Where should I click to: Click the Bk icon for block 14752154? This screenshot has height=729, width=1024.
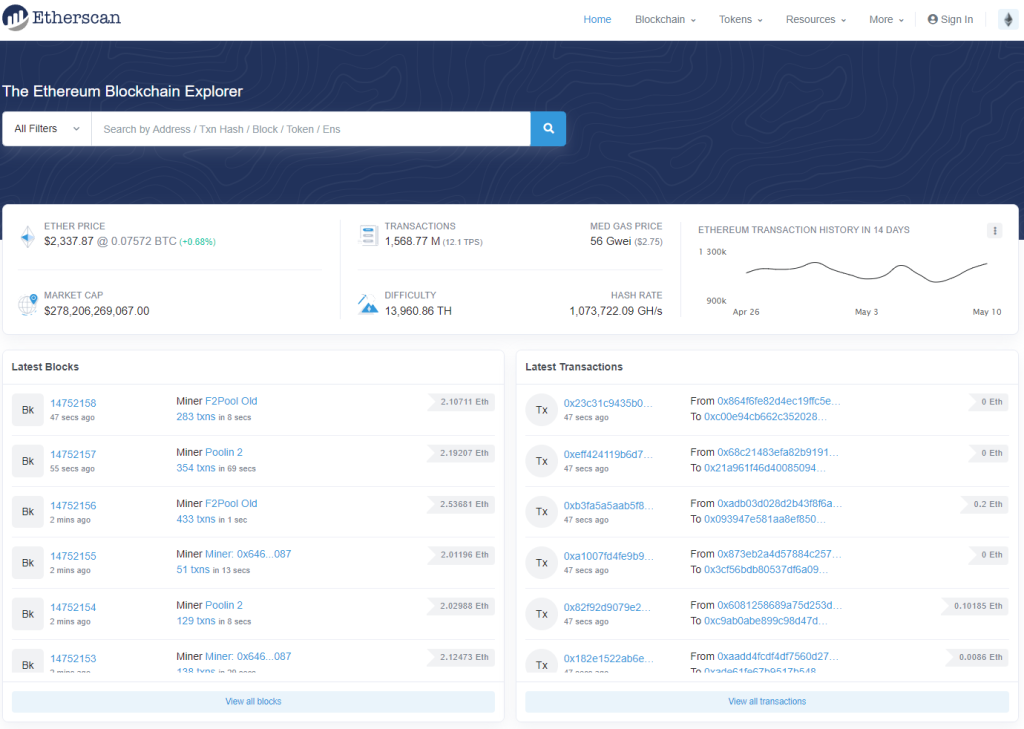[28, 614]
